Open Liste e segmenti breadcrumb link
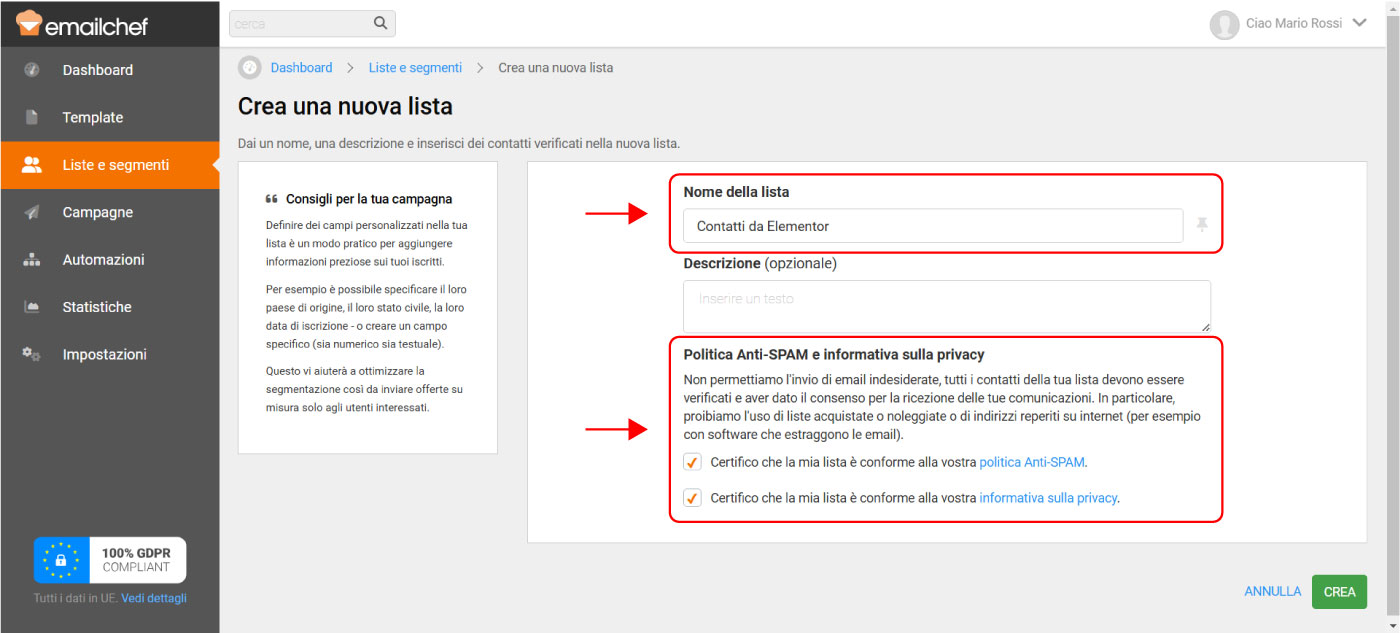The width and height of the screenshot is (1400, 633). click(x=415, y=68)
